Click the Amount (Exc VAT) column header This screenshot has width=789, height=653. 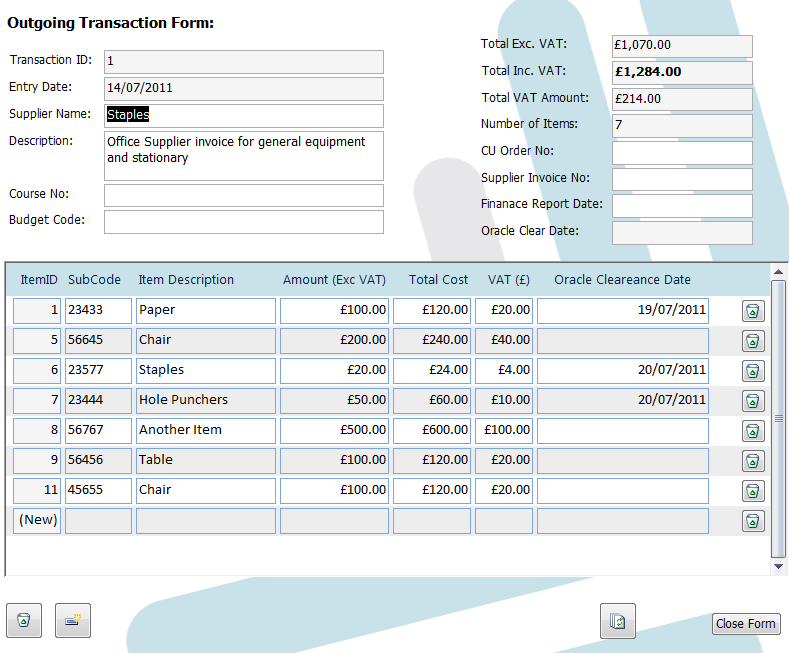[x=334, y=280]
